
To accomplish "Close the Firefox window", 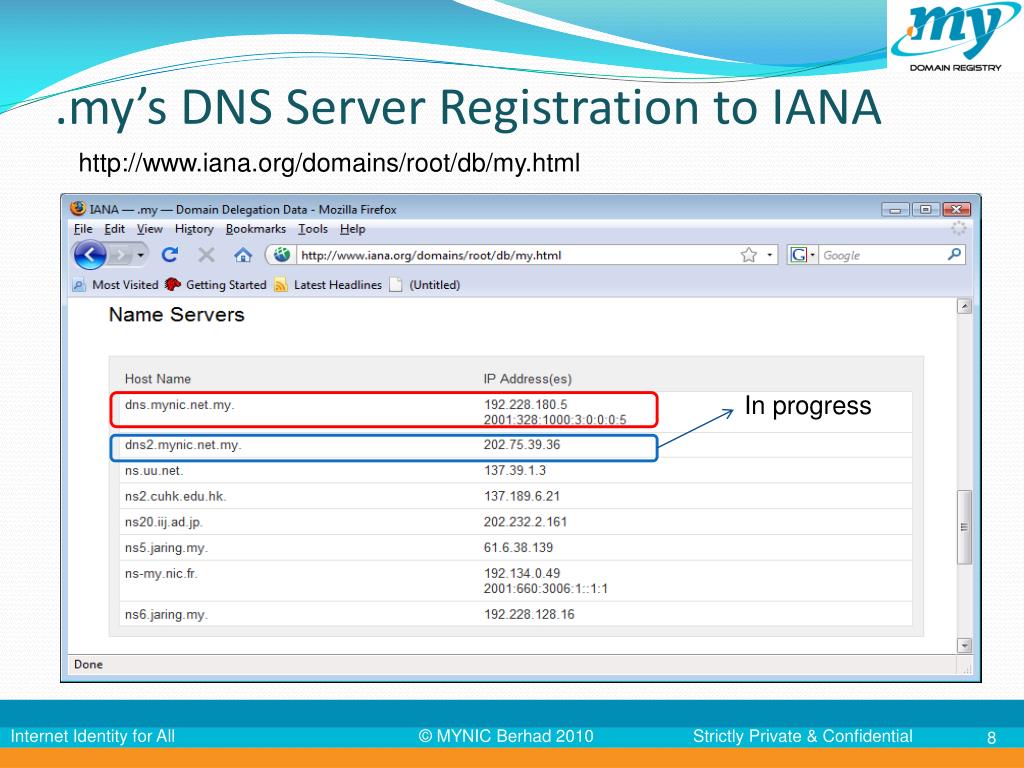I will pyautogui.click(x=956, y=209).
